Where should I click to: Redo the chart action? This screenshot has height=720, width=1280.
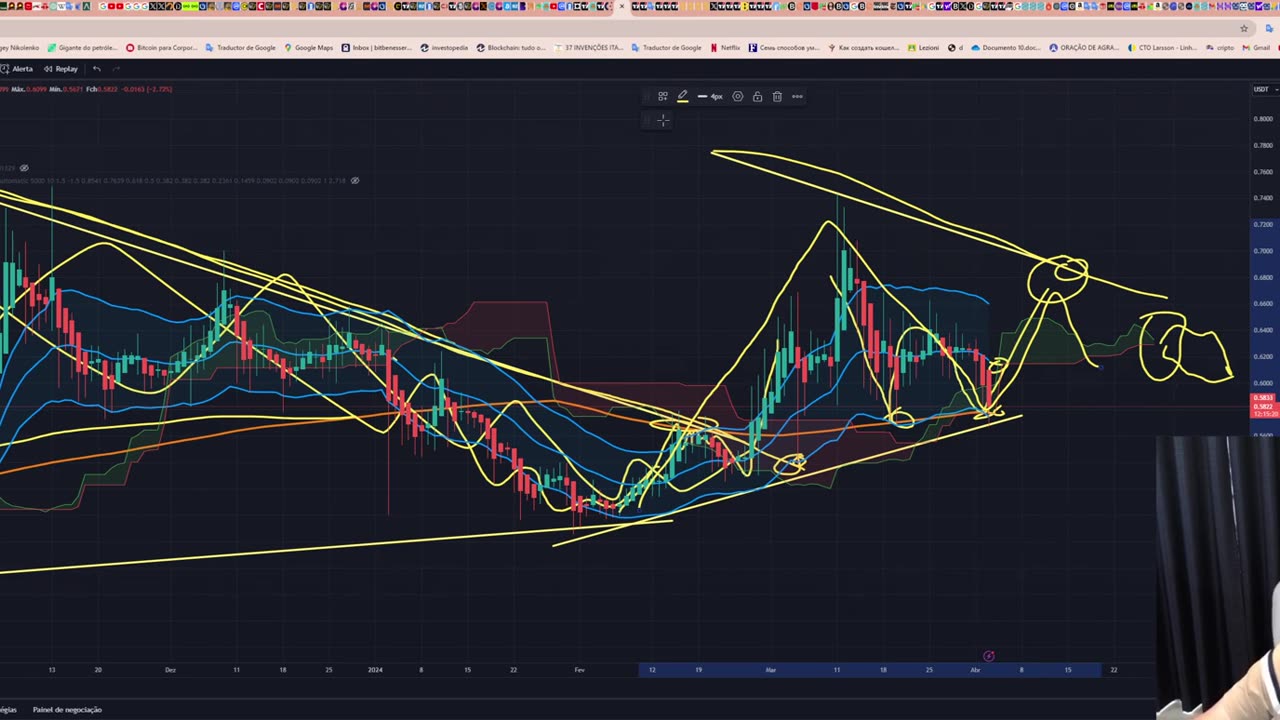[x=116, y=69]
